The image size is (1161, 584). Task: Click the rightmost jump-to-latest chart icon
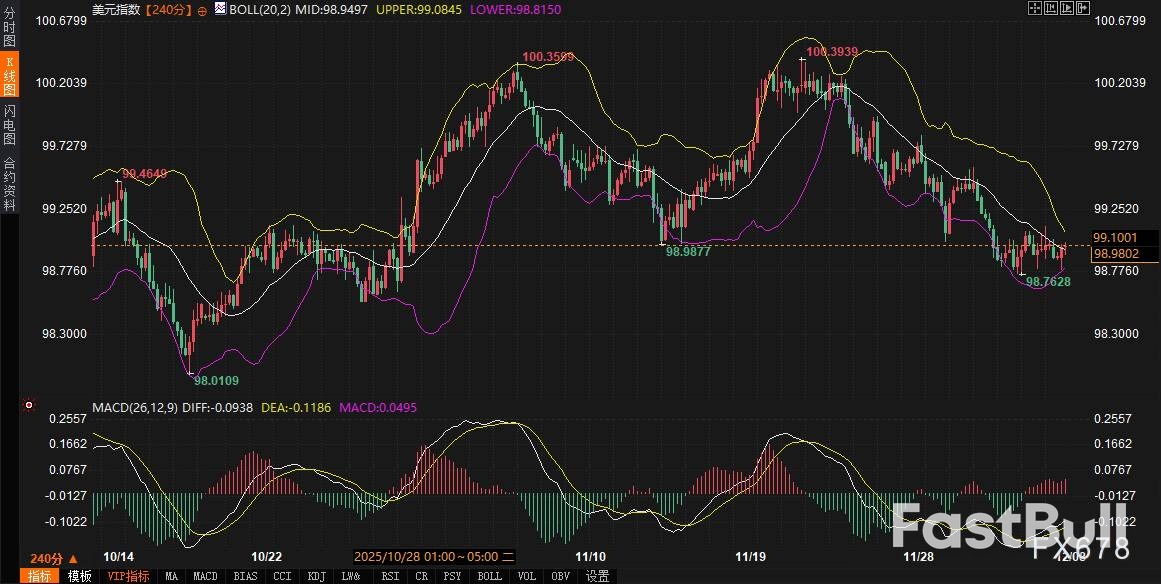coord(1085,9)
